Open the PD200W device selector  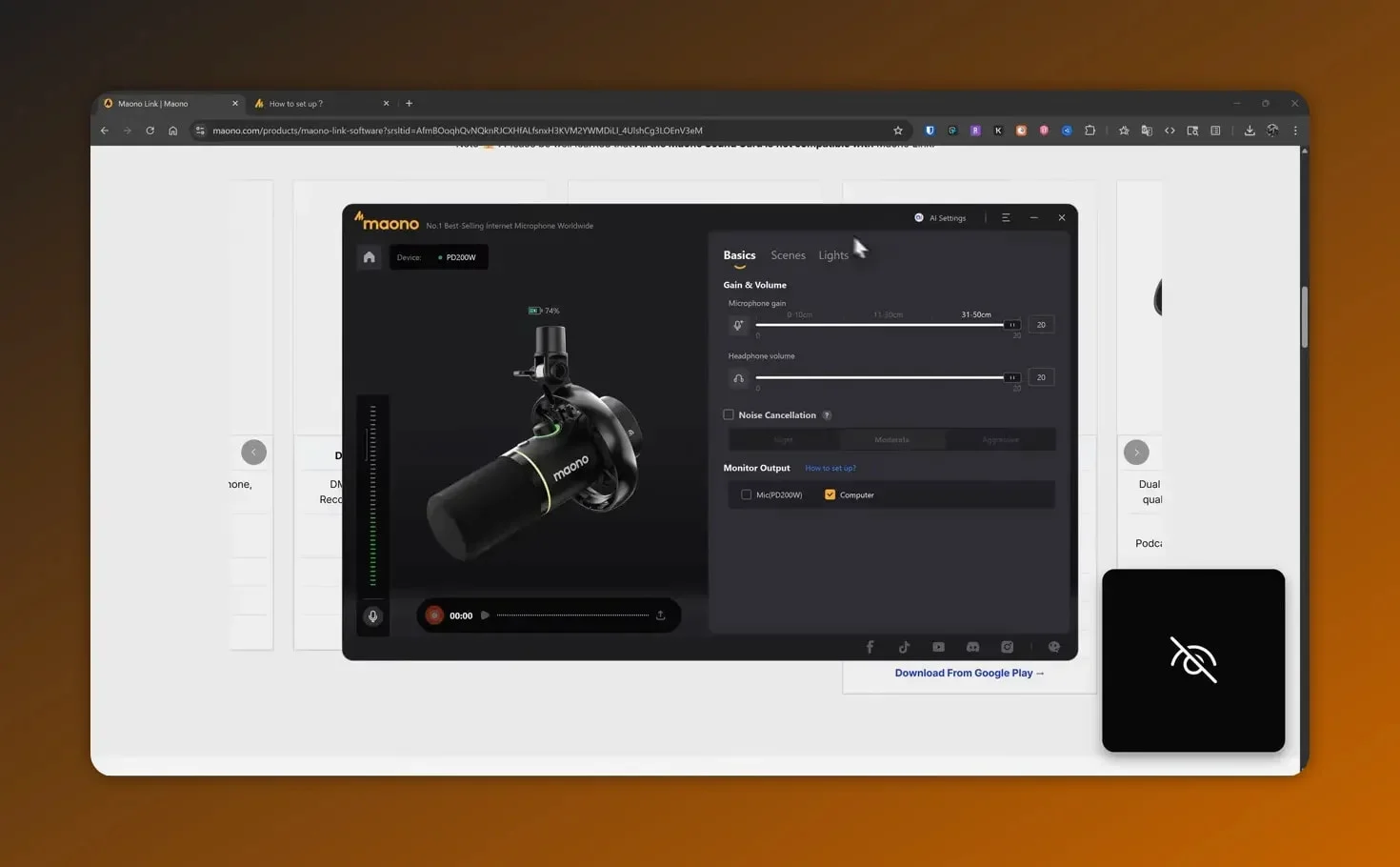[439, 257]
